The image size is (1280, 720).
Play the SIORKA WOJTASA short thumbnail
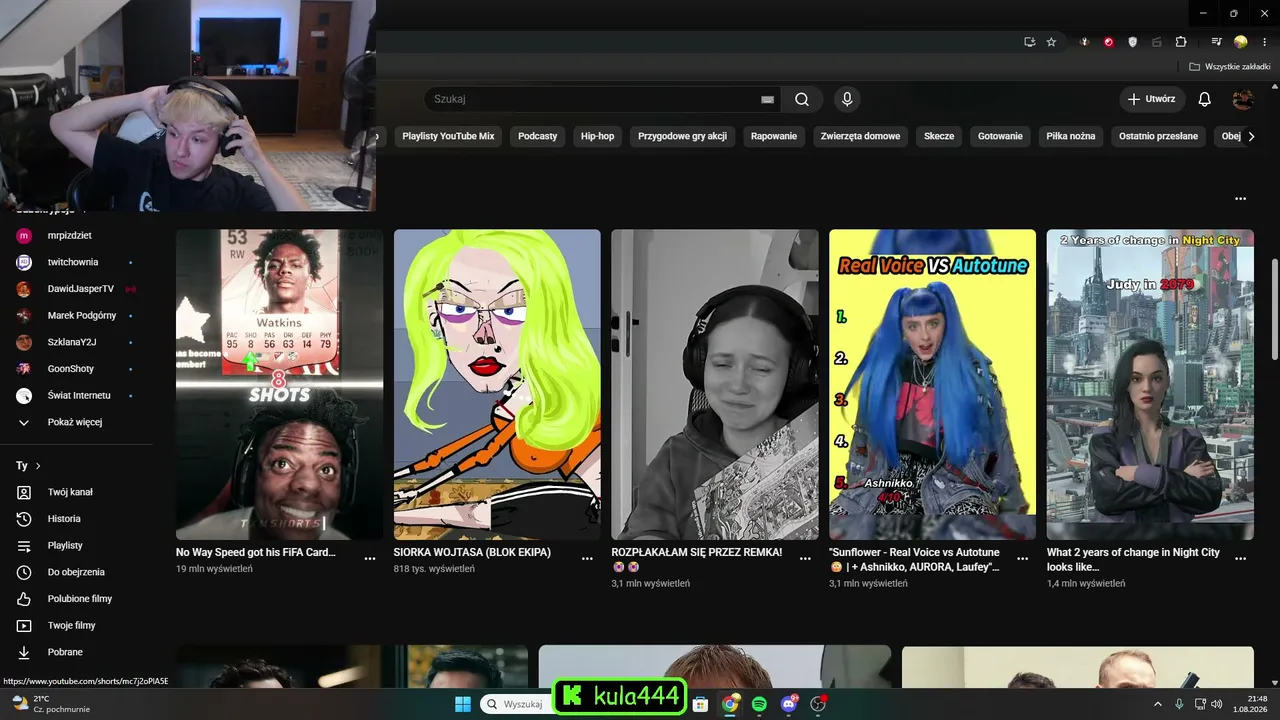[497, 385]
